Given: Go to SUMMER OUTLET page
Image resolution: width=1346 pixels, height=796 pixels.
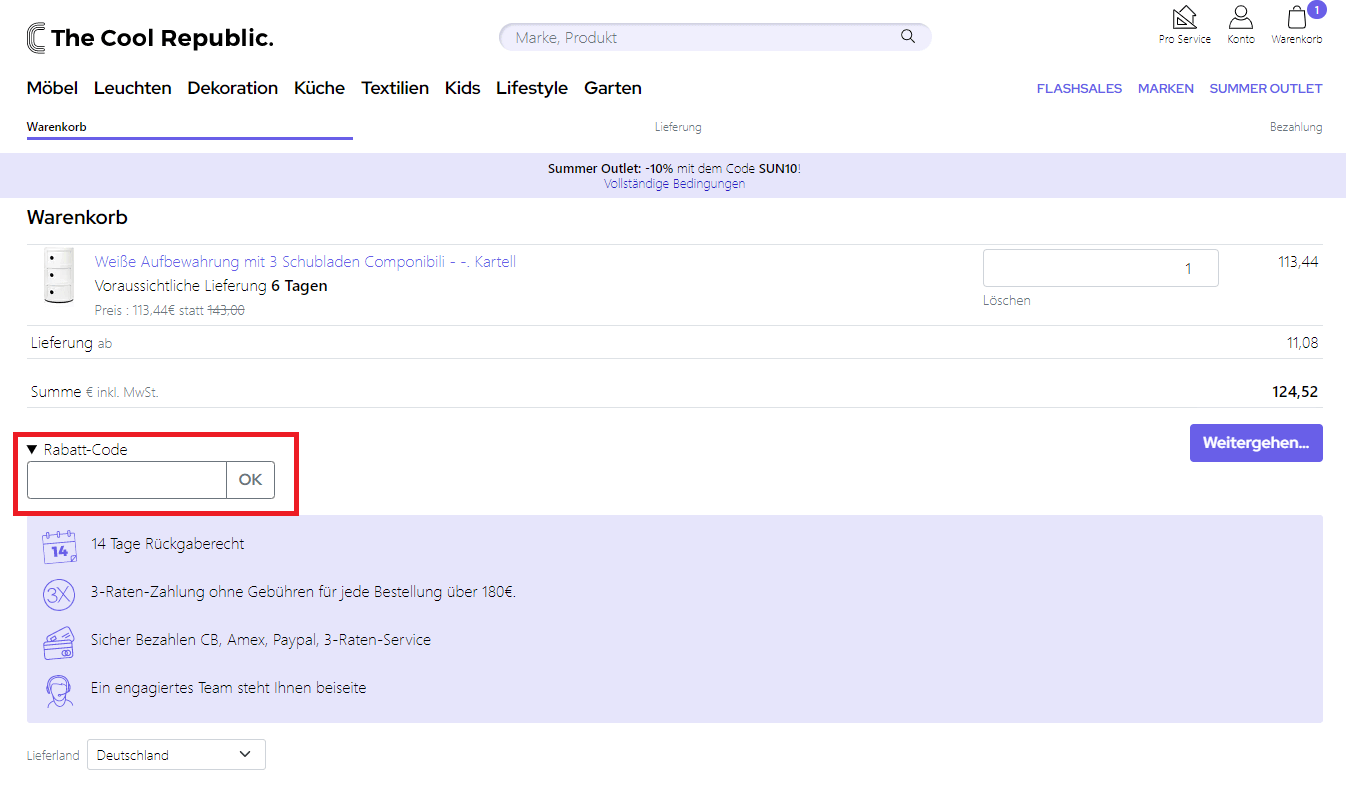Looking at the screenshot, I should 1266,89.
